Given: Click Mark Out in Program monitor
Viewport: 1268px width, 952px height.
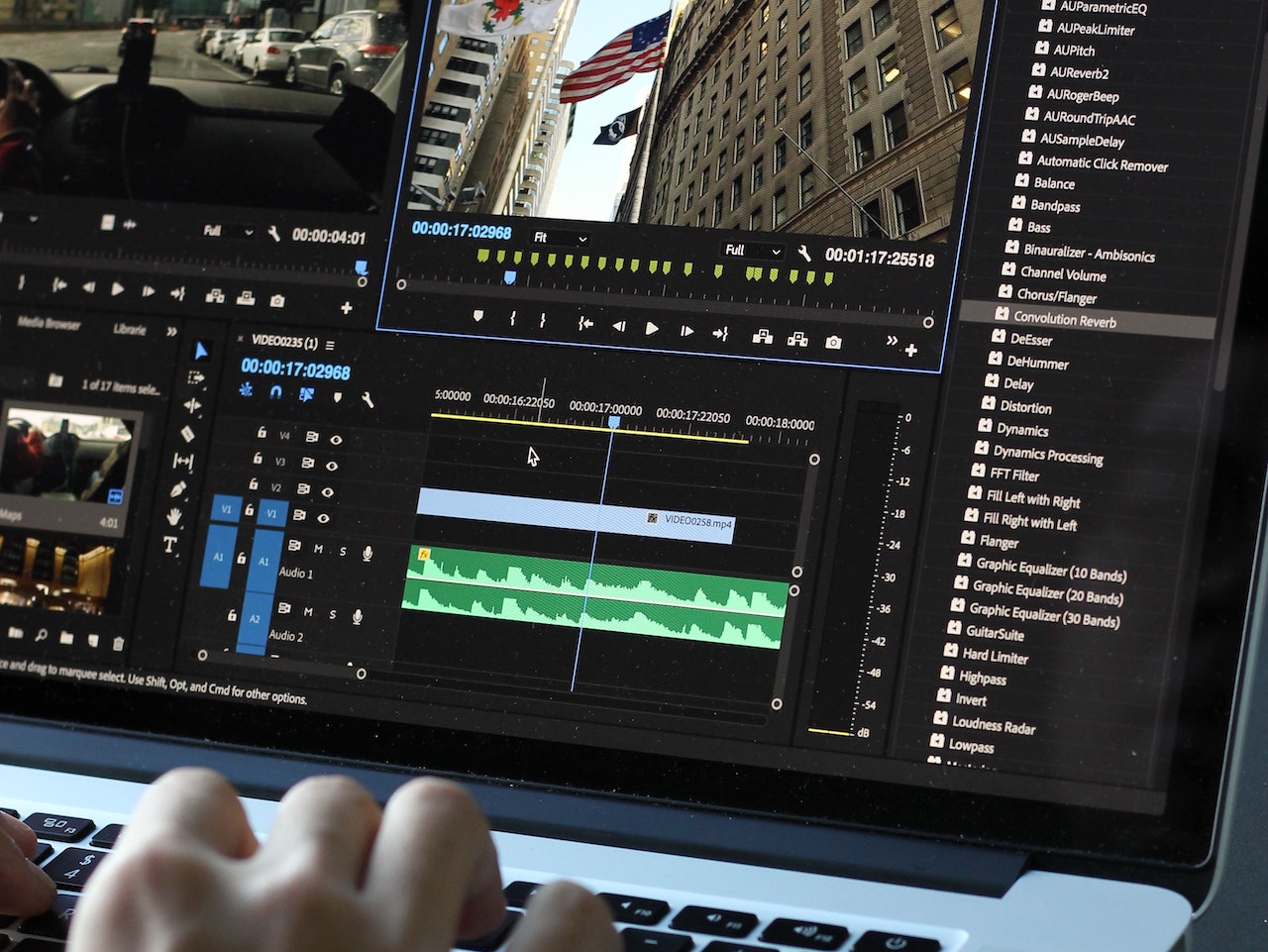Looking at the screenshot, I should click(543, 320).
